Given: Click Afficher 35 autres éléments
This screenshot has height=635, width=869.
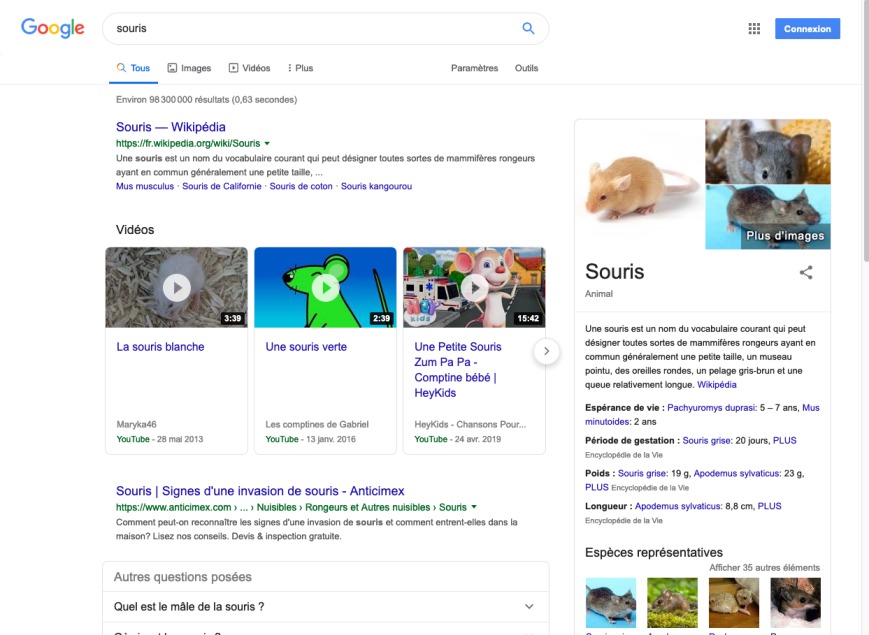Looking at the screenshot, I should 764,567.
